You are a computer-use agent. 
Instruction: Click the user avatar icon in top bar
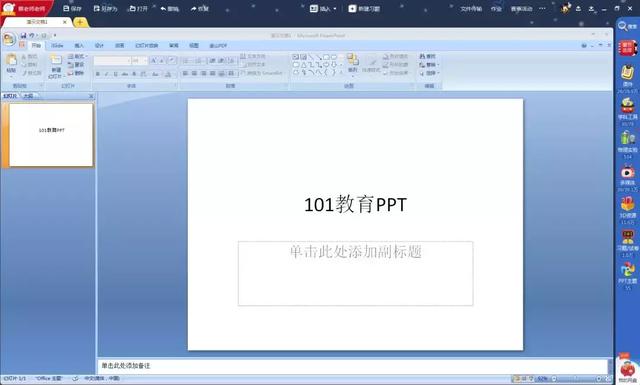[565, 8]
